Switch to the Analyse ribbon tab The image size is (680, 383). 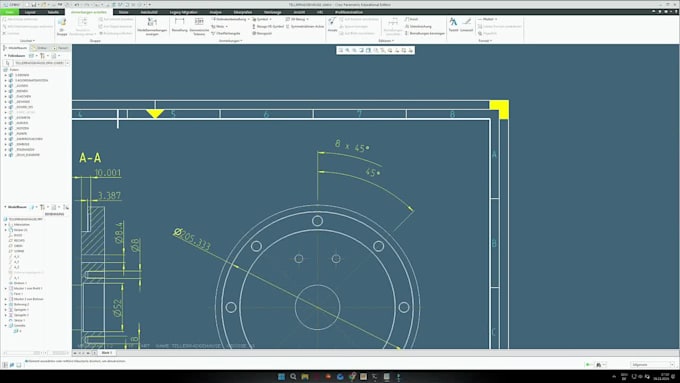215,12
